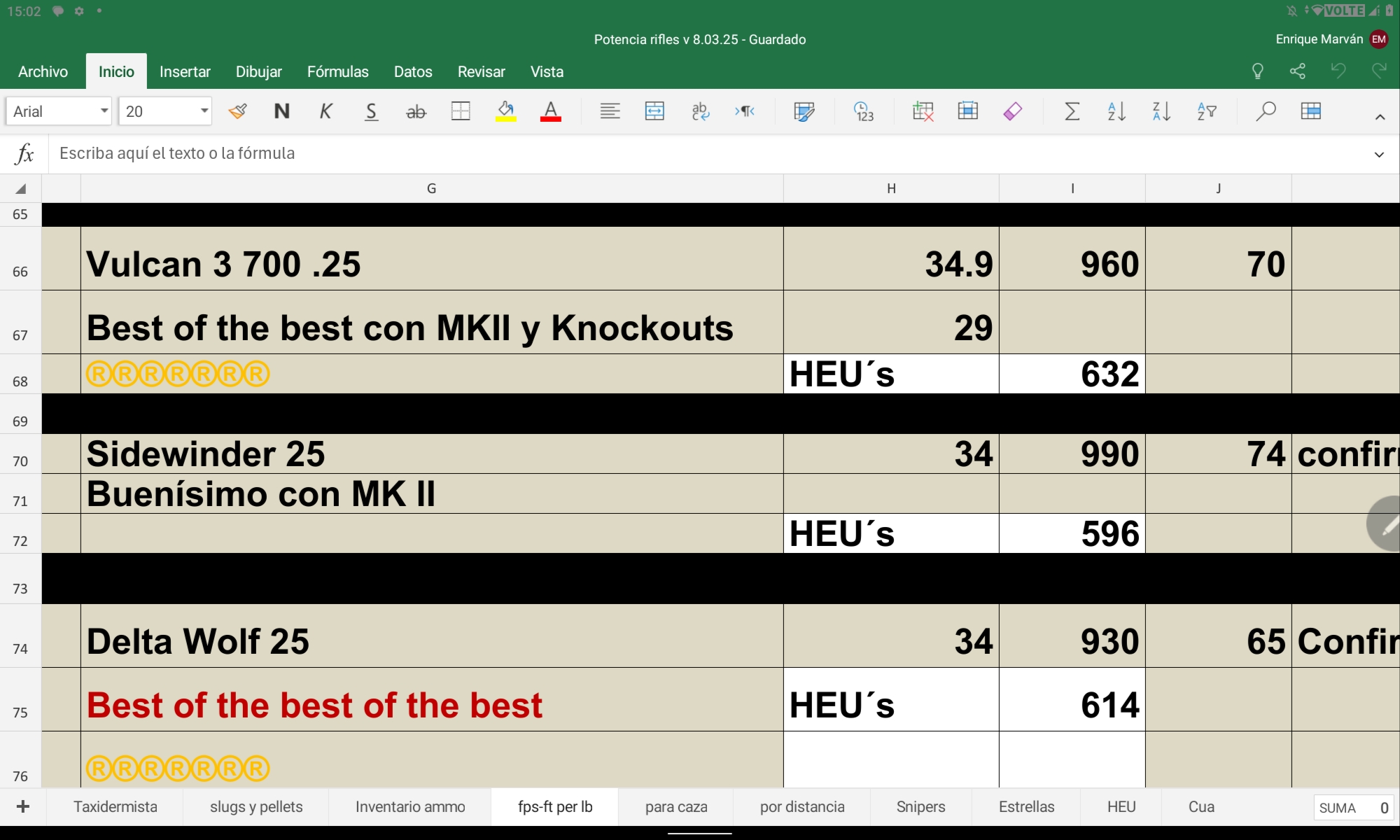Click the merge and center cells icon
The image size is (1400, 840).
[x=654, y=111]
